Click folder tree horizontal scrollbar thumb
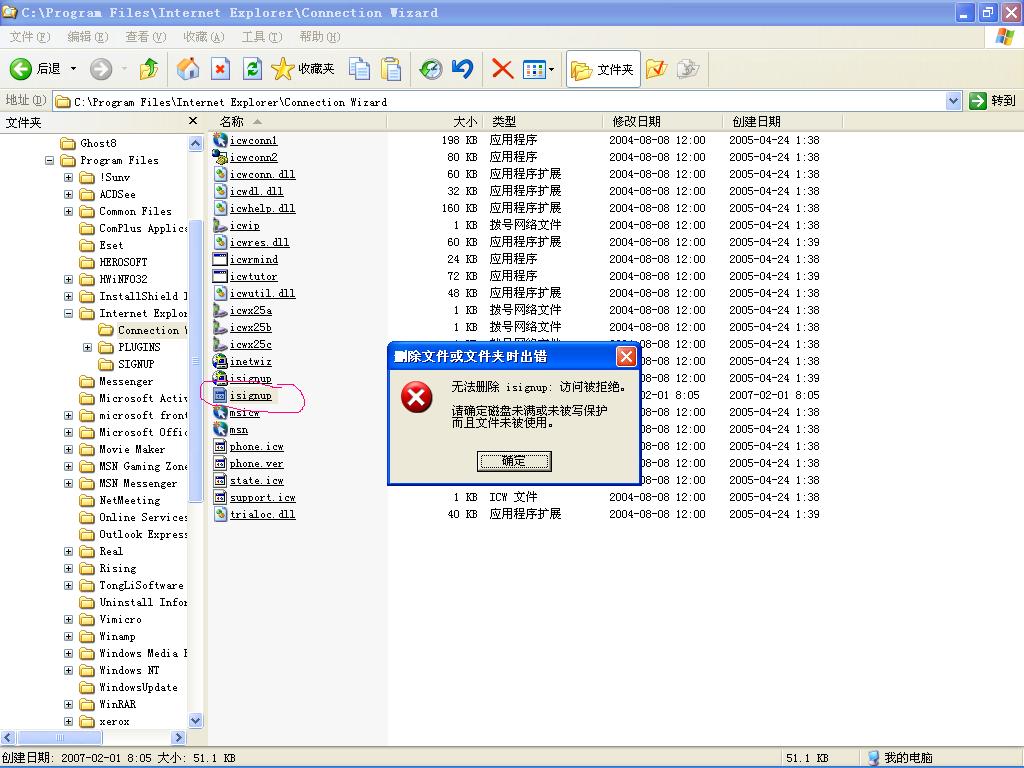This screenshot has height=768, width=1024. tap(59, 737)
